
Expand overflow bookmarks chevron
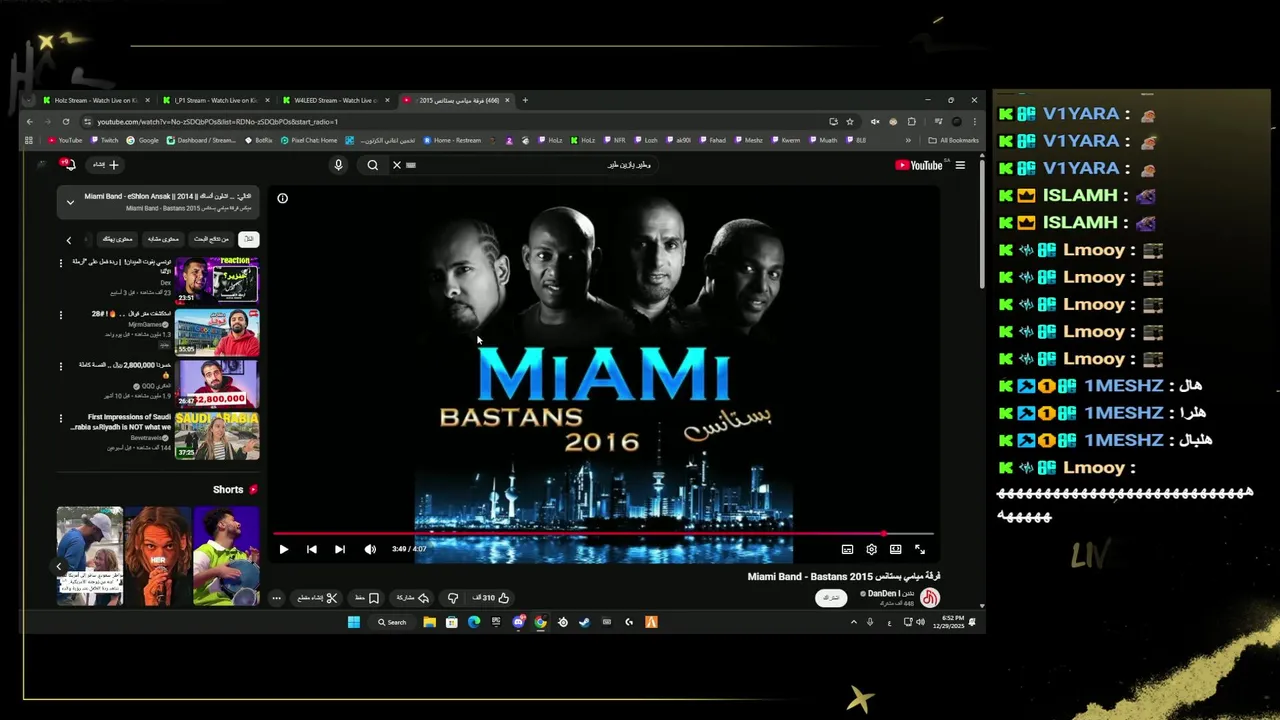[x=909, y=141]
